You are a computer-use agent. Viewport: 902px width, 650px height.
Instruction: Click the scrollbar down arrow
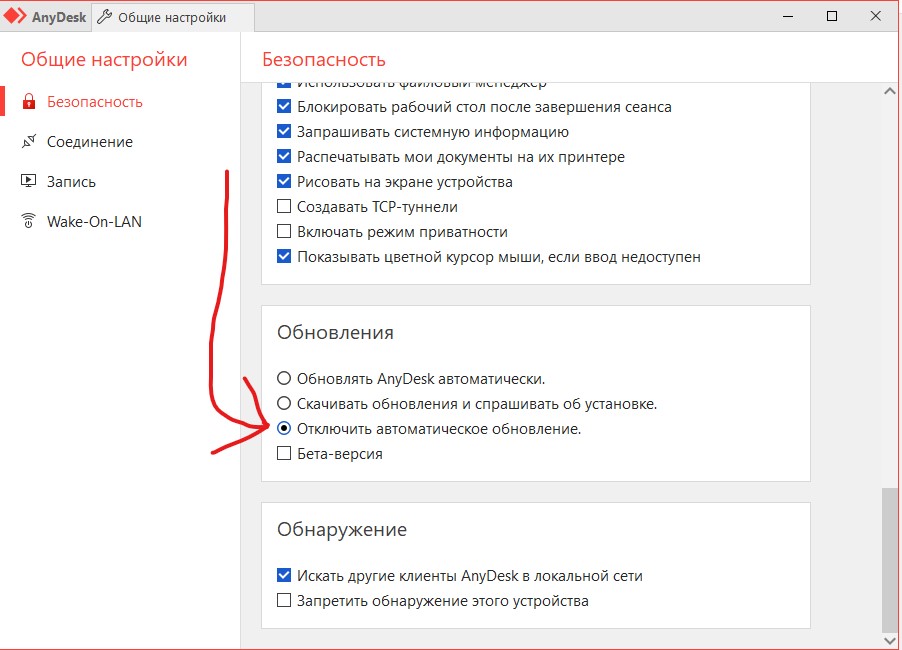pos(890,640)
